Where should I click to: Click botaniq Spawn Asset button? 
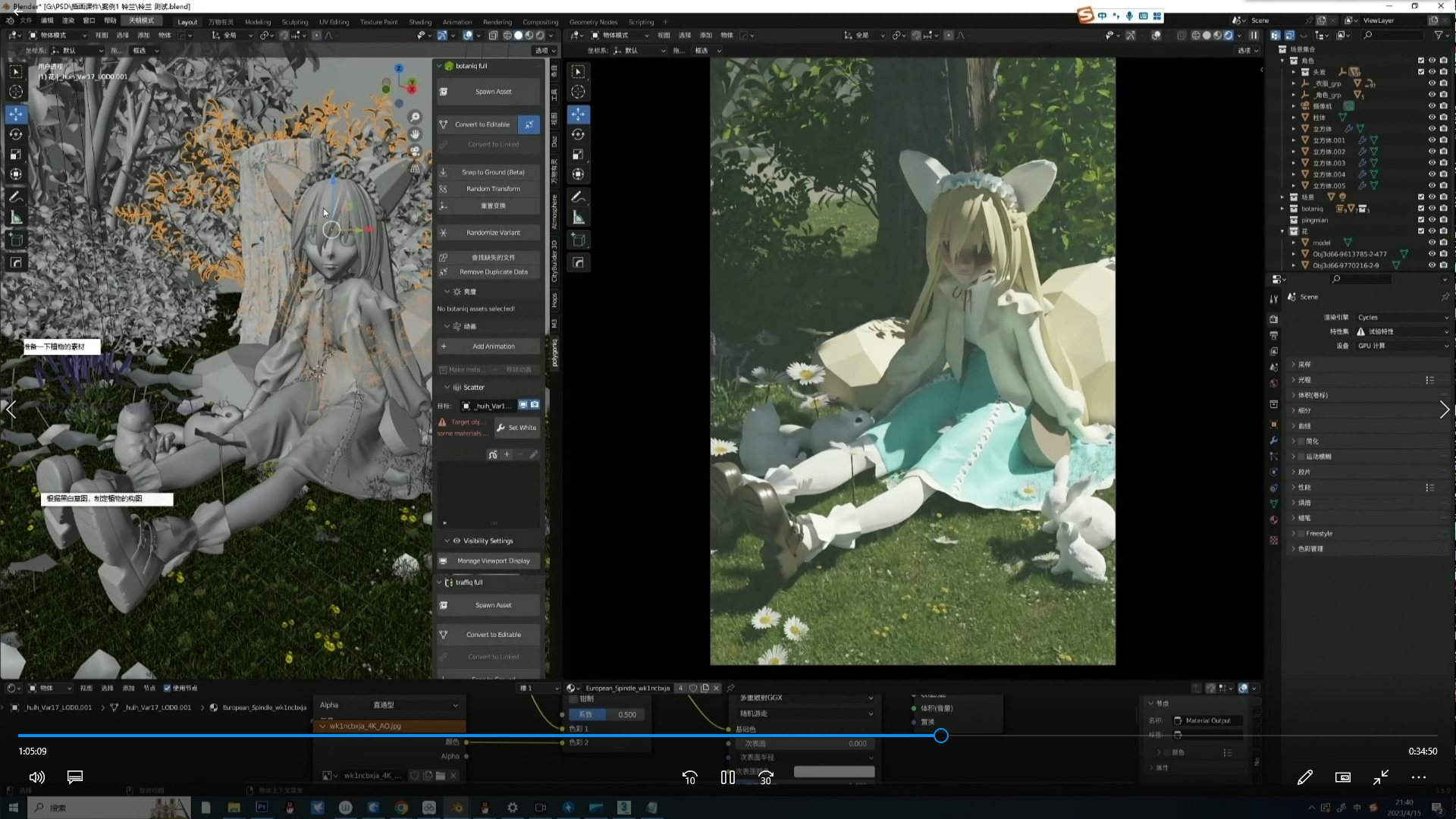click(489, 92)
